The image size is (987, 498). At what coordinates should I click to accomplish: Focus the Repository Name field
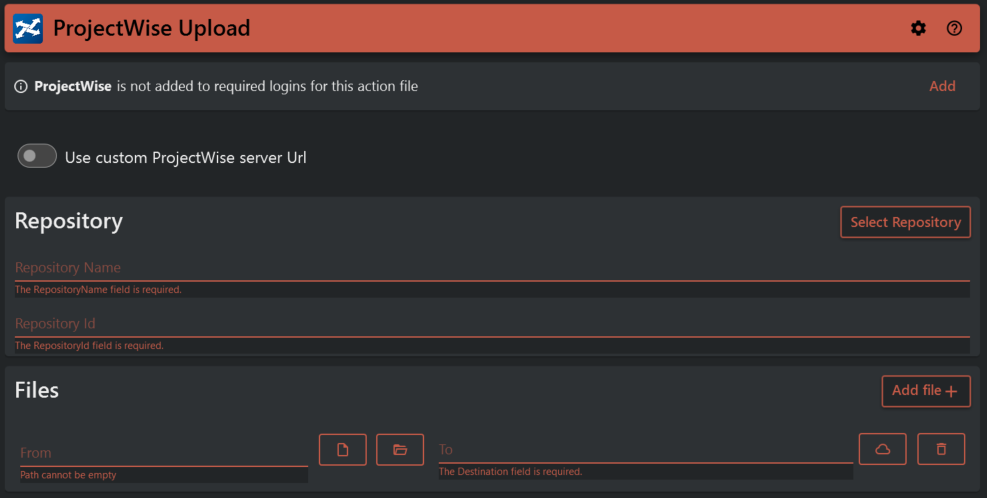coord(492,268)
